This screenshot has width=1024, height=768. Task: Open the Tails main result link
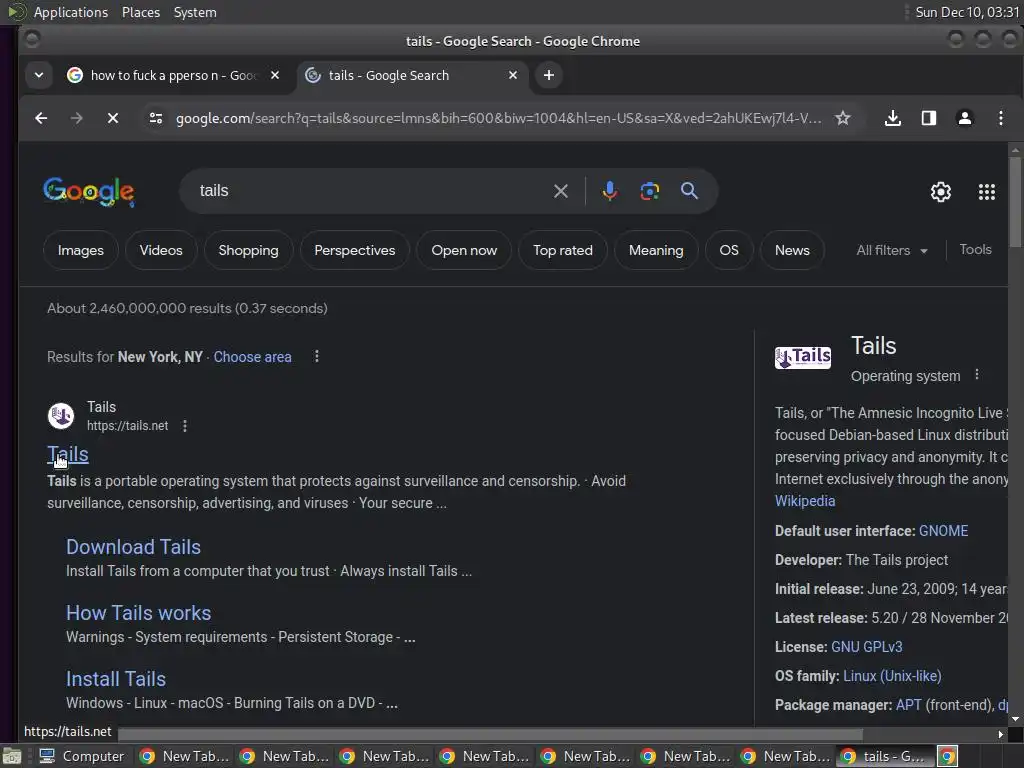pos(68,455)
